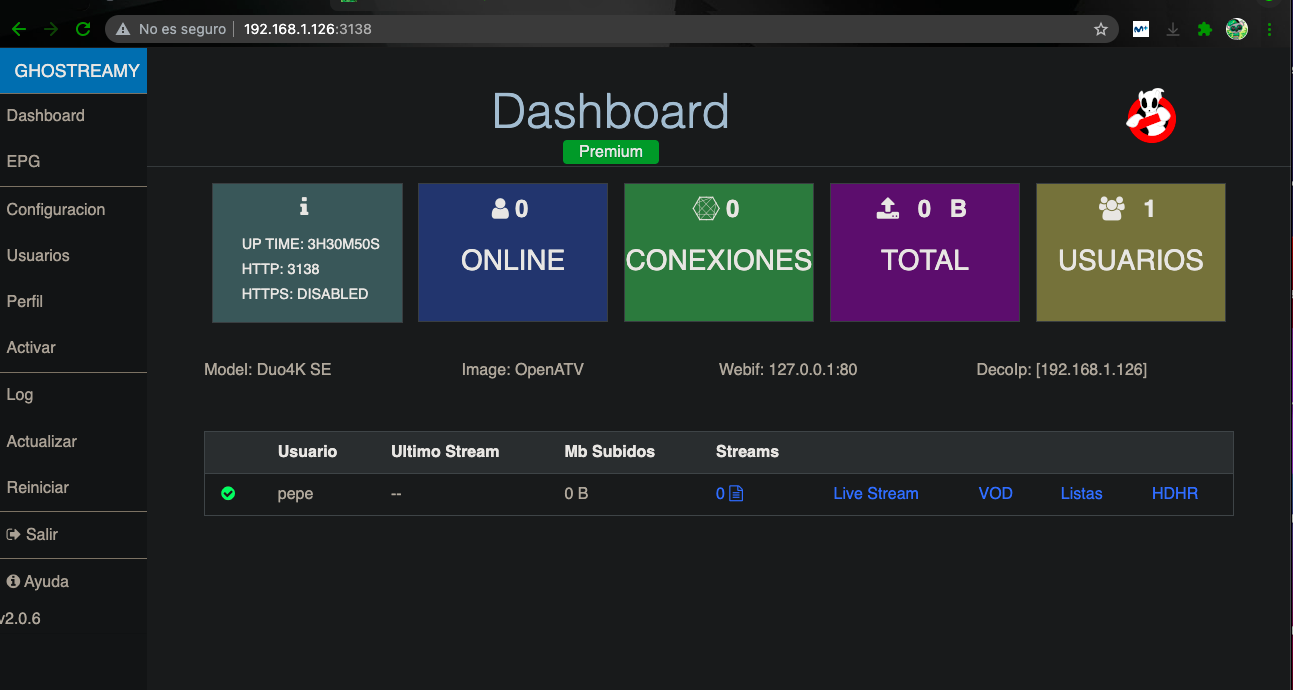Open the EPG sidebar page

(23, 161)
